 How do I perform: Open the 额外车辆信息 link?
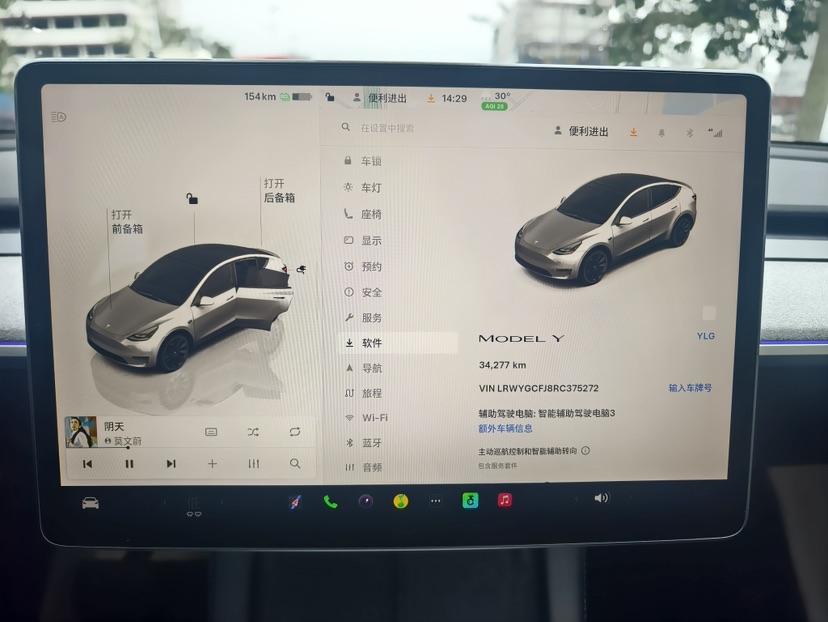click(505, 428)
